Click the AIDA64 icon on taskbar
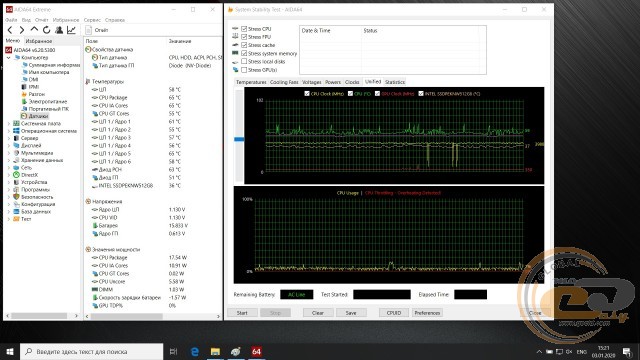The width and height of the screenshot is (640, 360). click(256, 351)
